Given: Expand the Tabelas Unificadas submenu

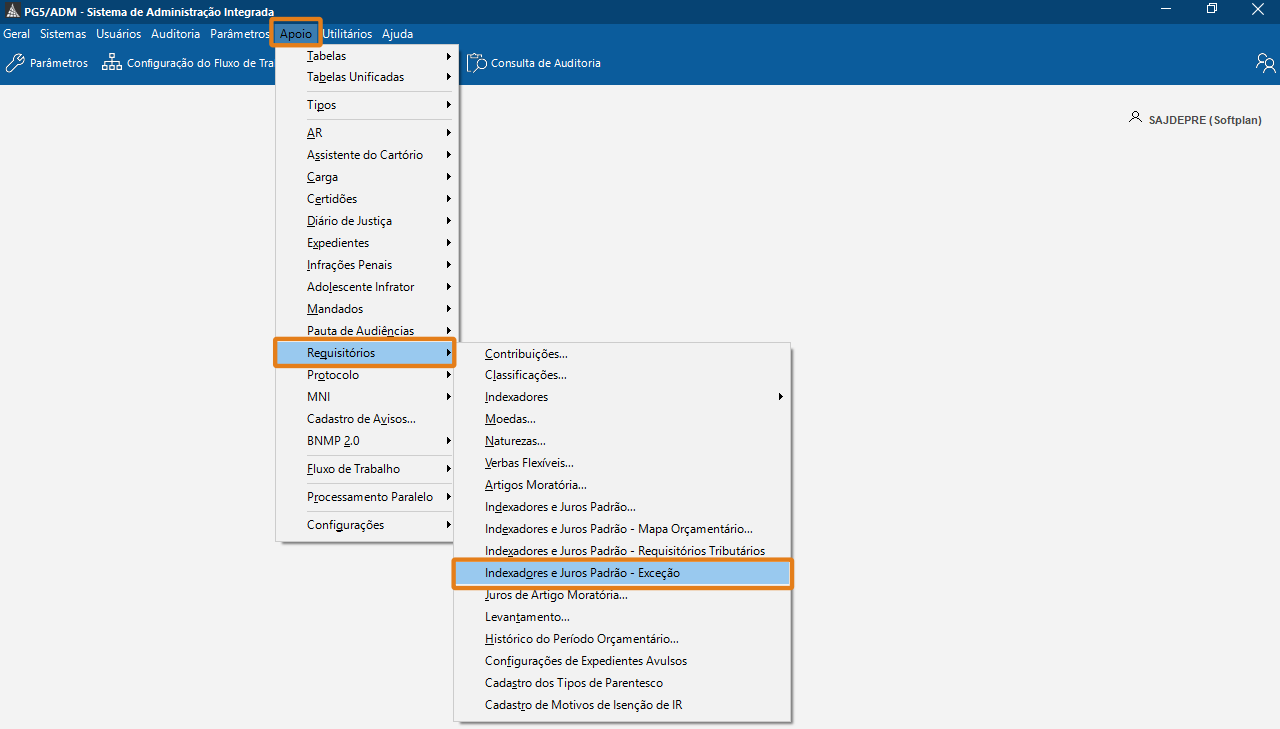Looking at the screenshot, I should click(x=367, y=77).
